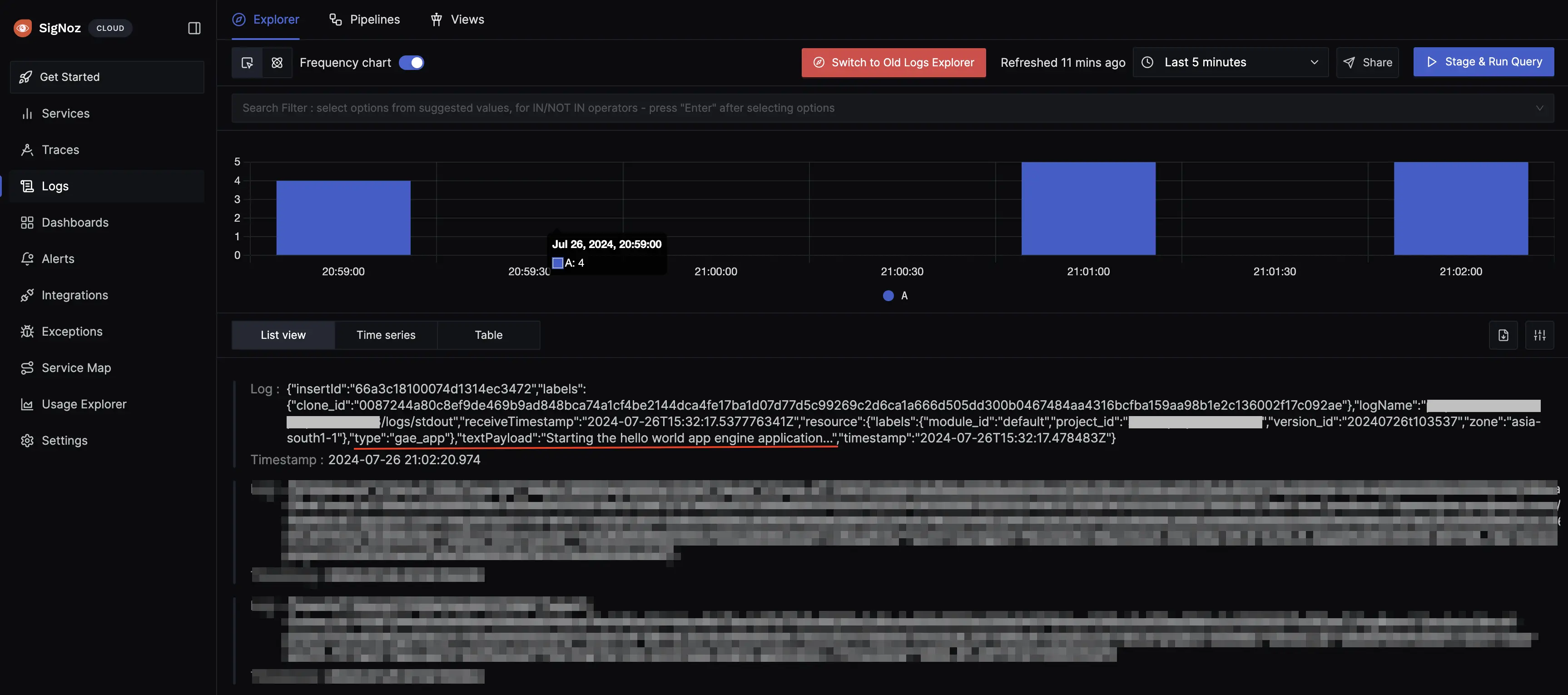Open list format options sliders icon
The image size is (1568, 695).
[x=1540, y=335]
